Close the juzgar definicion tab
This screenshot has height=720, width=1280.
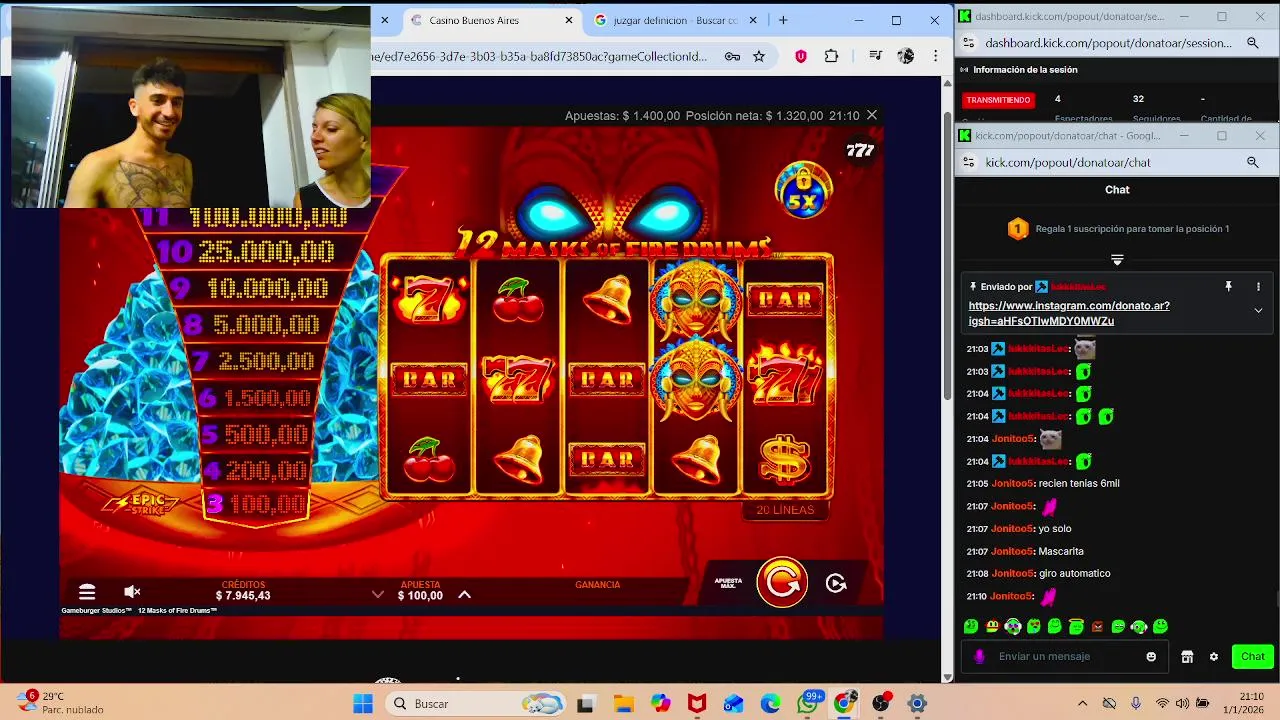755,20
